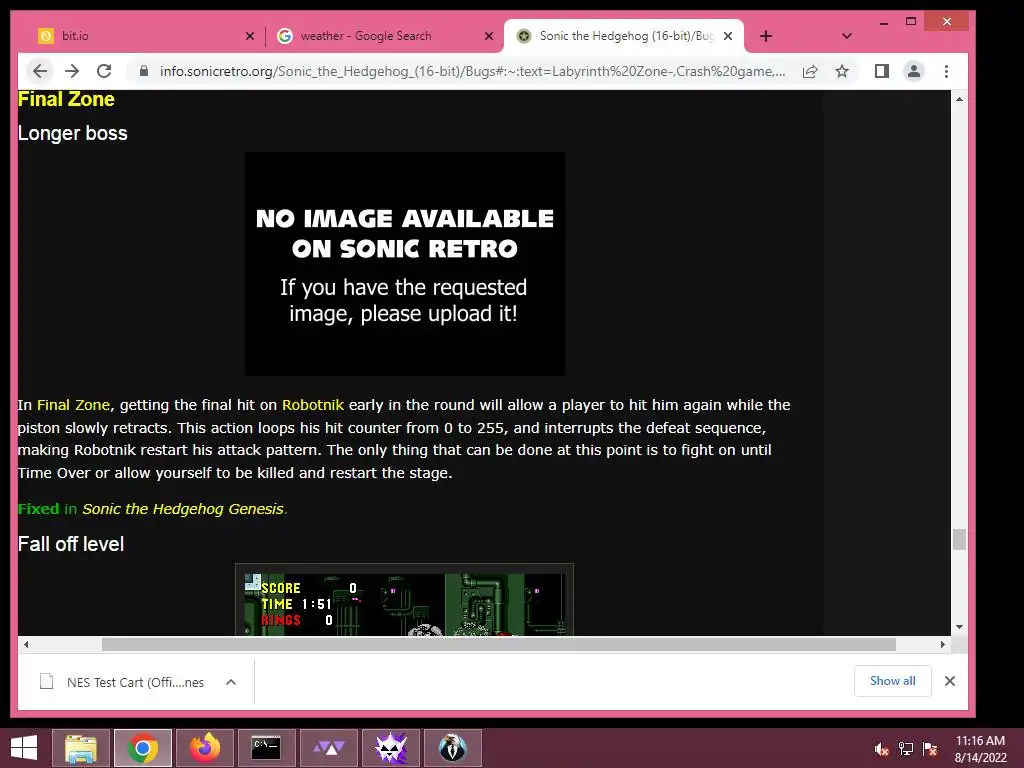Click the No Image Available placeholder
Image resolution: width=1024 pixels, height=768 pixels.
405,264
